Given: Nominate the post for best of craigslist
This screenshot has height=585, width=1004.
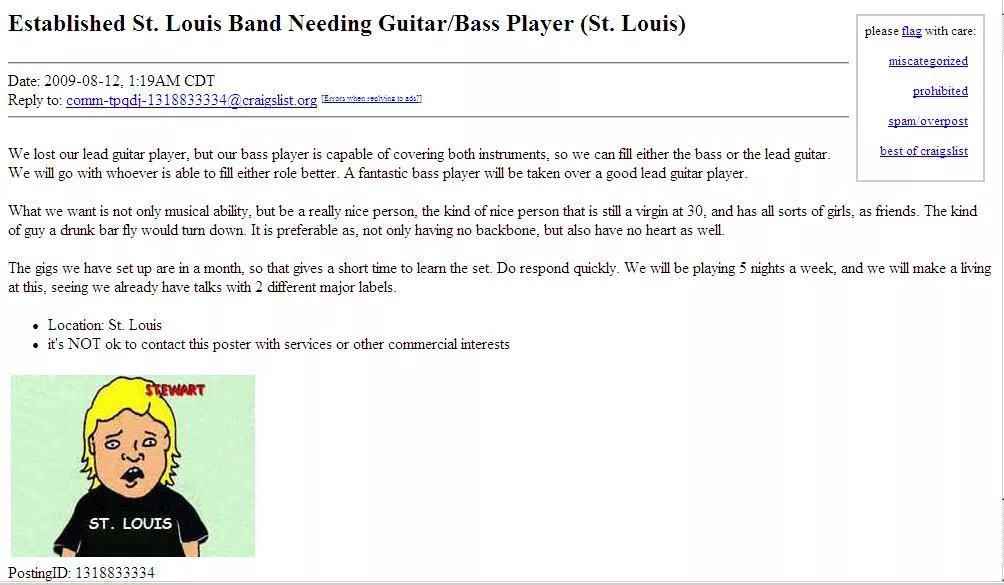Looking at the screenshot, I should (923, 151).
